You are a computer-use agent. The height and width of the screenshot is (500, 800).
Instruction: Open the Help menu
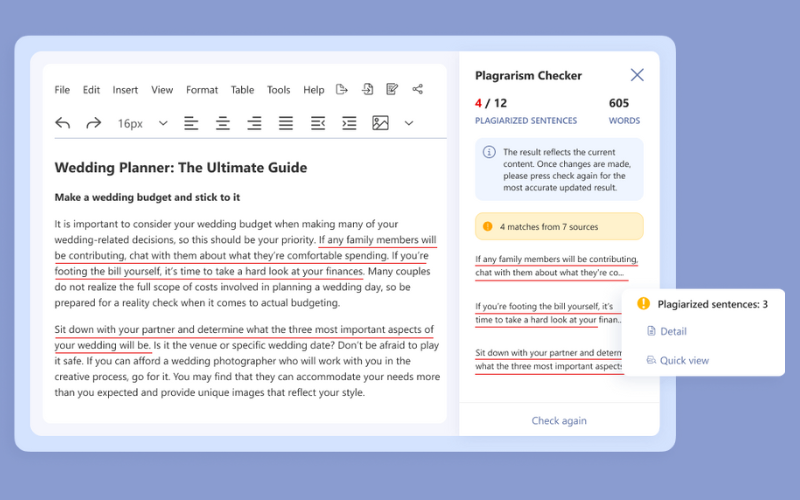tap(314, 90)
